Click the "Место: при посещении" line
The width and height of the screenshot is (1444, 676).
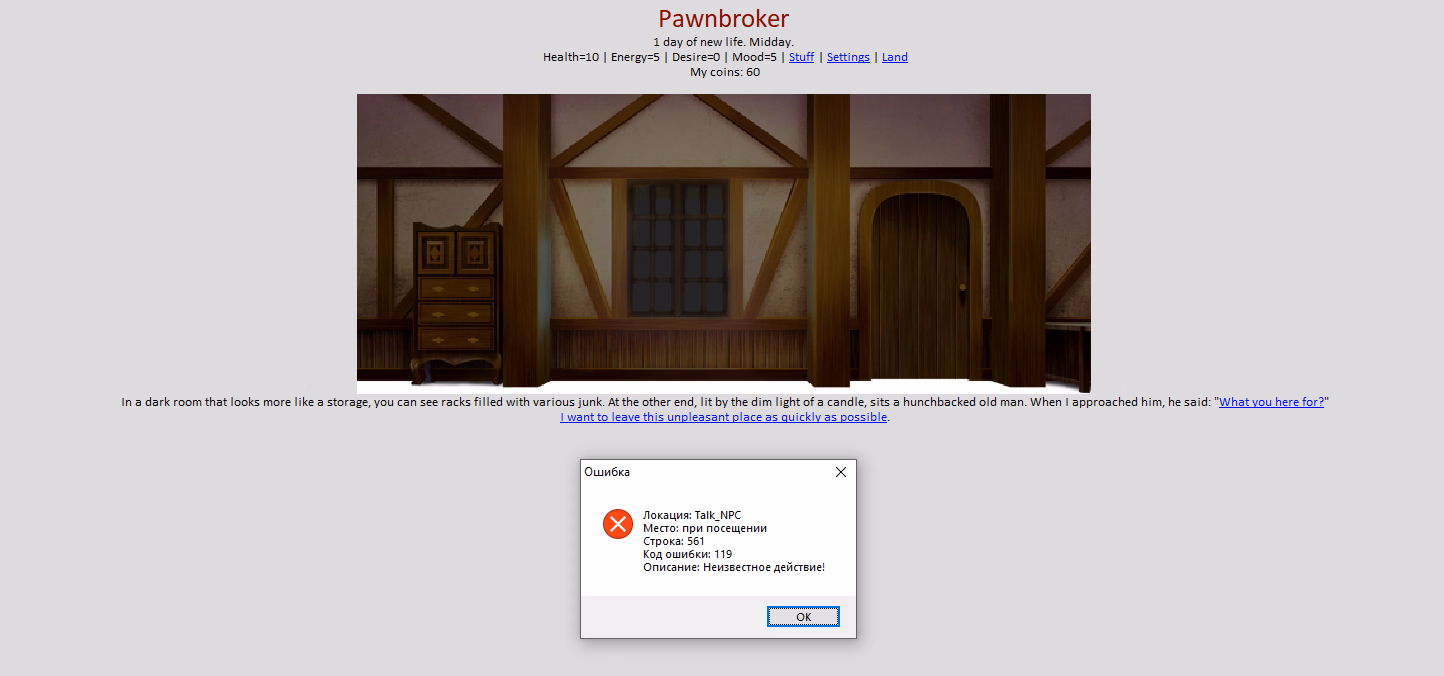click(705, 528)
